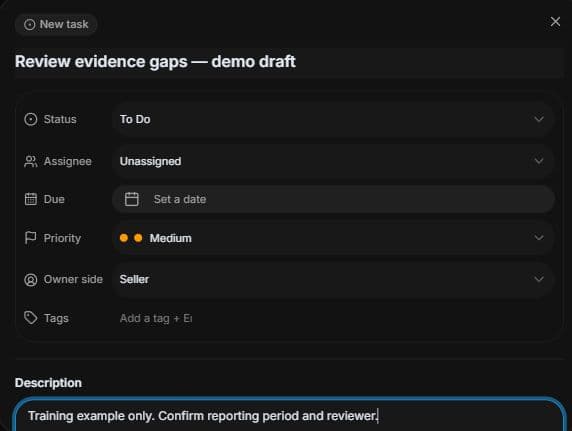Click the Status circle icon
The height and width of the screenshot is (431, 572).
31,119
